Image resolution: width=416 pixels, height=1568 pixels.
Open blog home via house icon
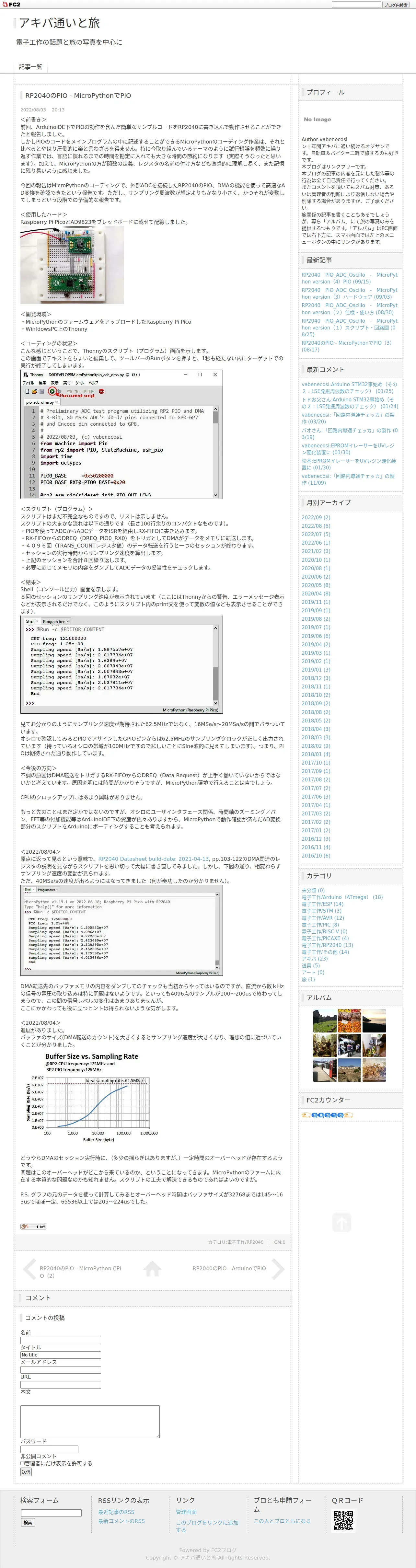[x=152, y=1269]
